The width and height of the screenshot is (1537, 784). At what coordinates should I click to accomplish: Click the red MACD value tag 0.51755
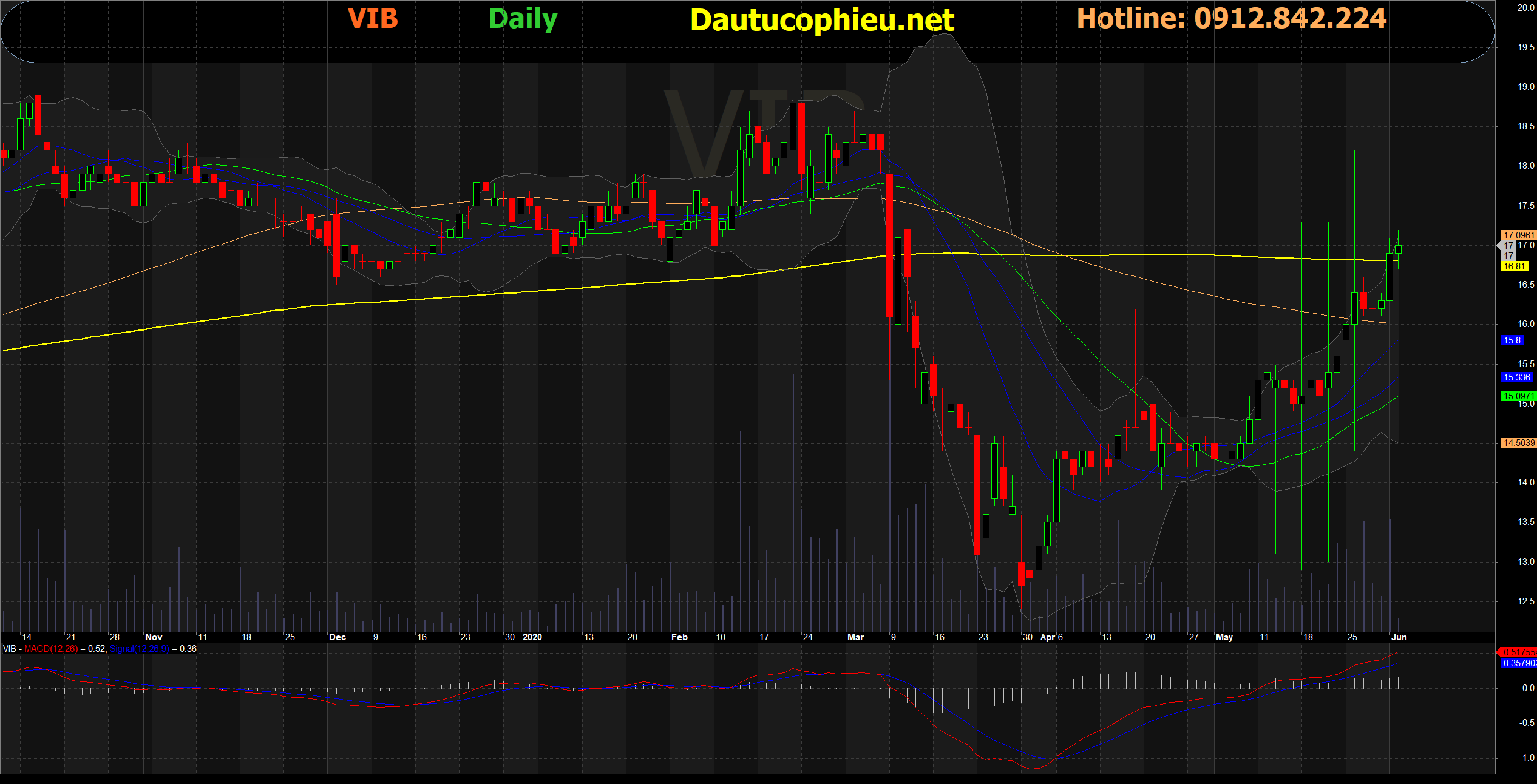pyautogui.click(x=1518, y=652)
